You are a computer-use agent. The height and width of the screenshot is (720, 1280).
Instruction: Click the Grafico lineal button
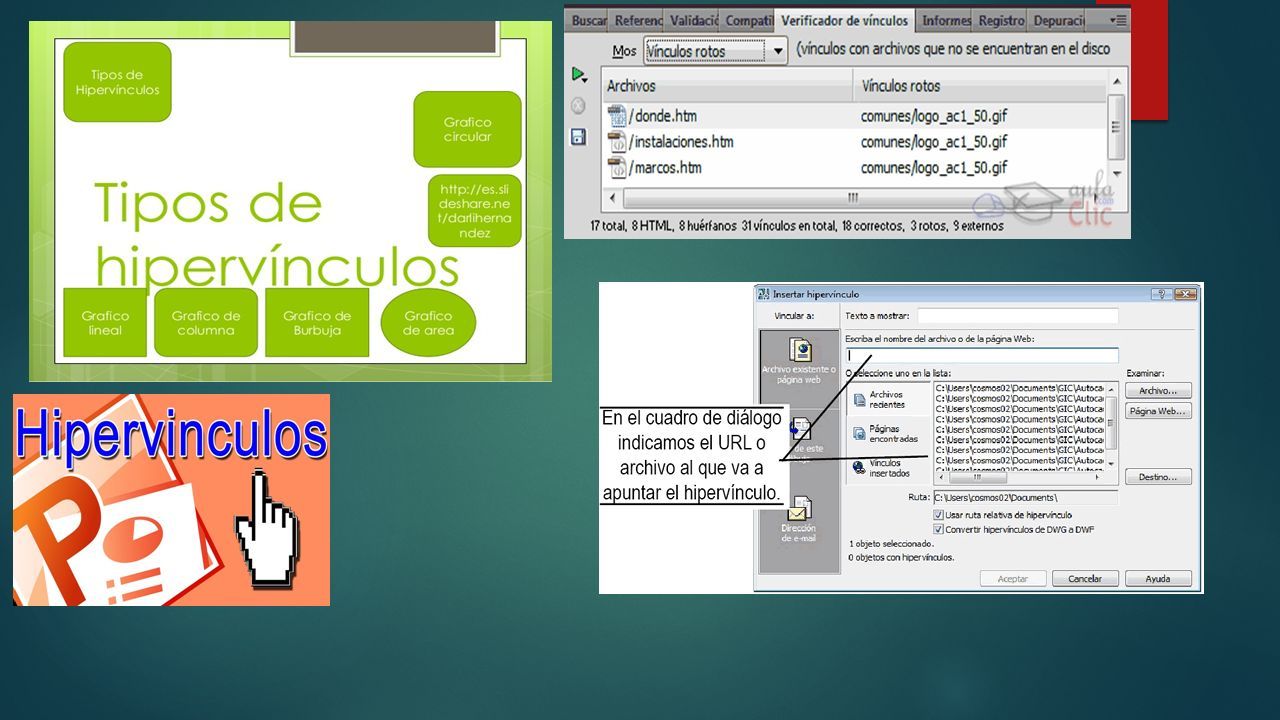[x=105, y=323]
